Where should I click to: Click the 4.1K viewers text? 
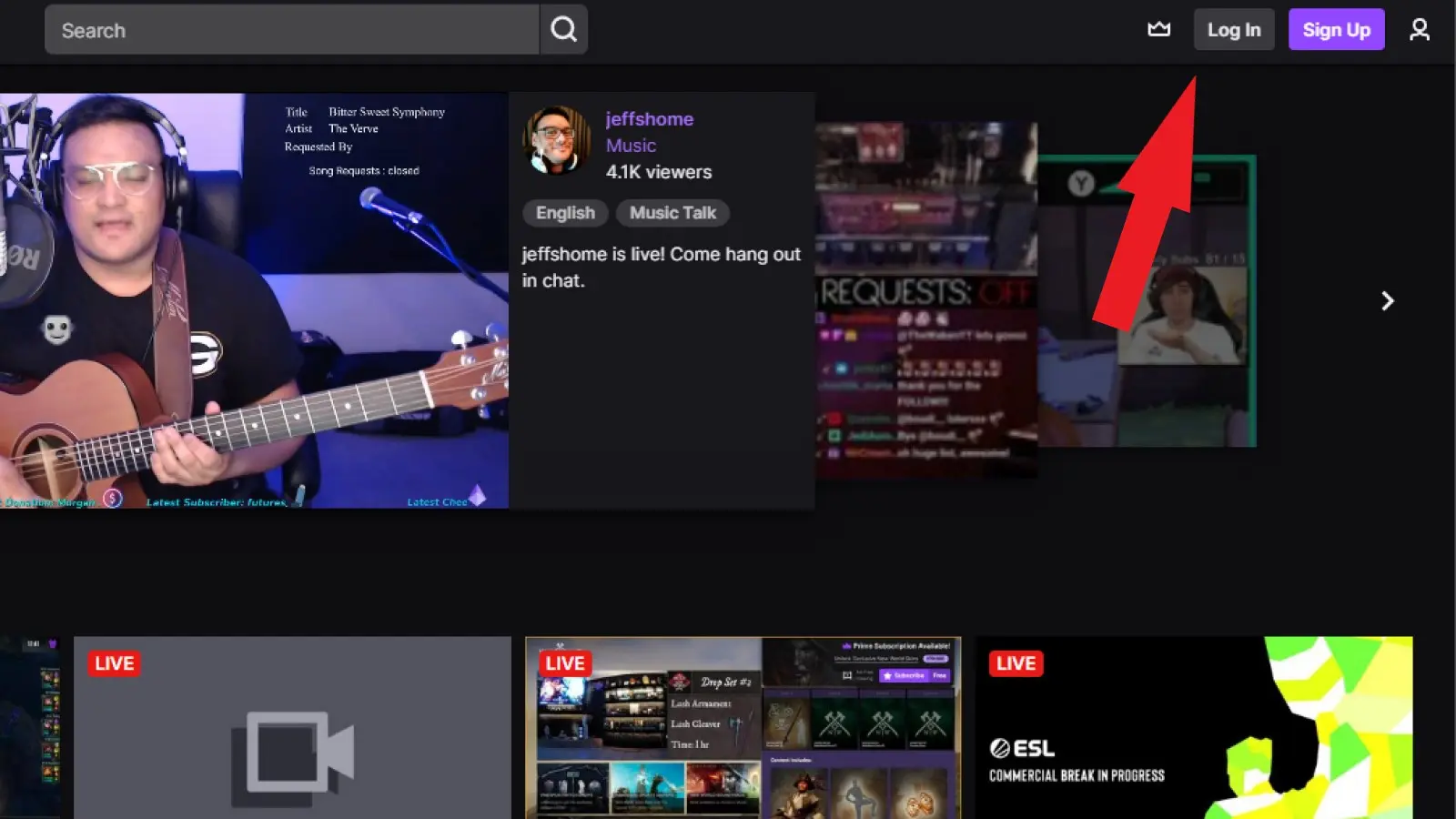tap(659, 172)
